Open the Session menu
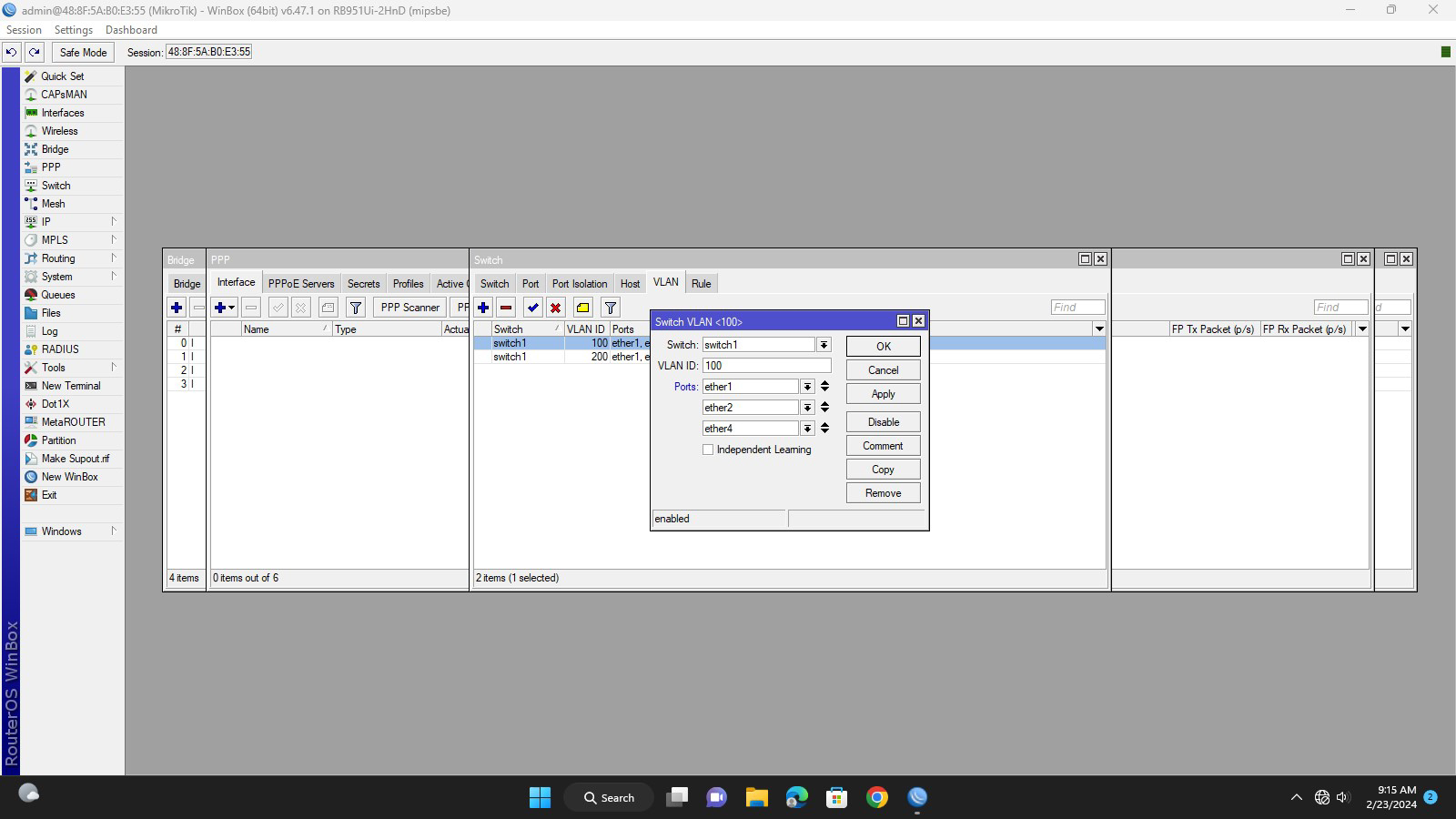1456x819 pixels. 24,30
